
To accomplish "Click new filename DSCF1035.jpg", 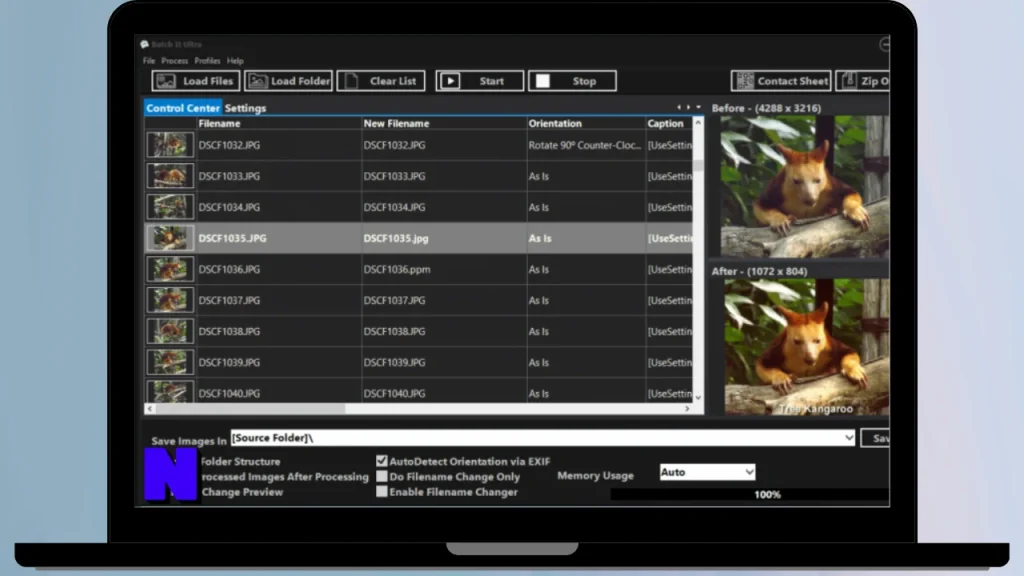I will 396,238.
